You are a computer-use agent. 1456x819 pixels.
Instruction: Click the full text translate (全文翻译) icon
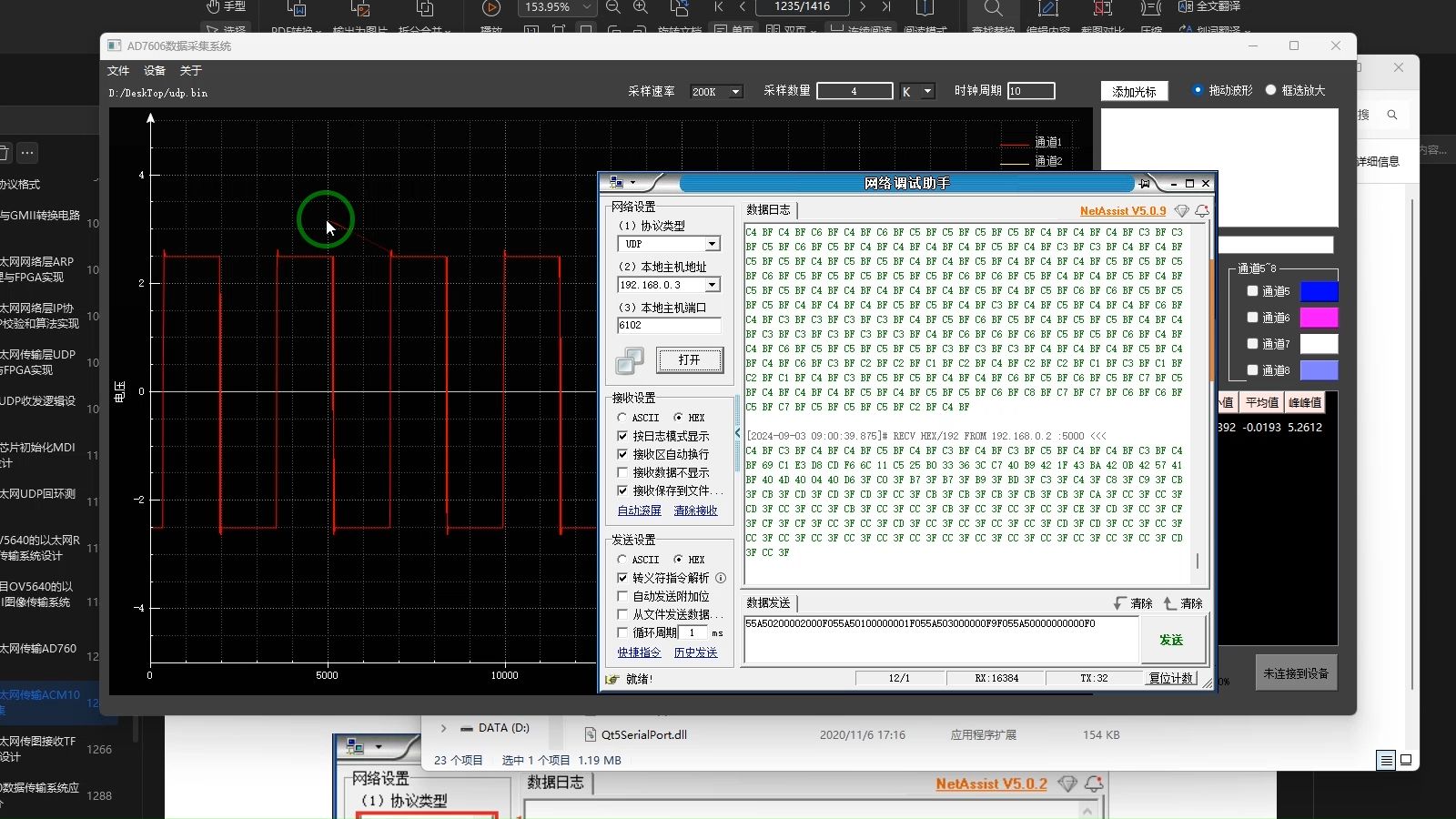click(x=1185, y=6)
